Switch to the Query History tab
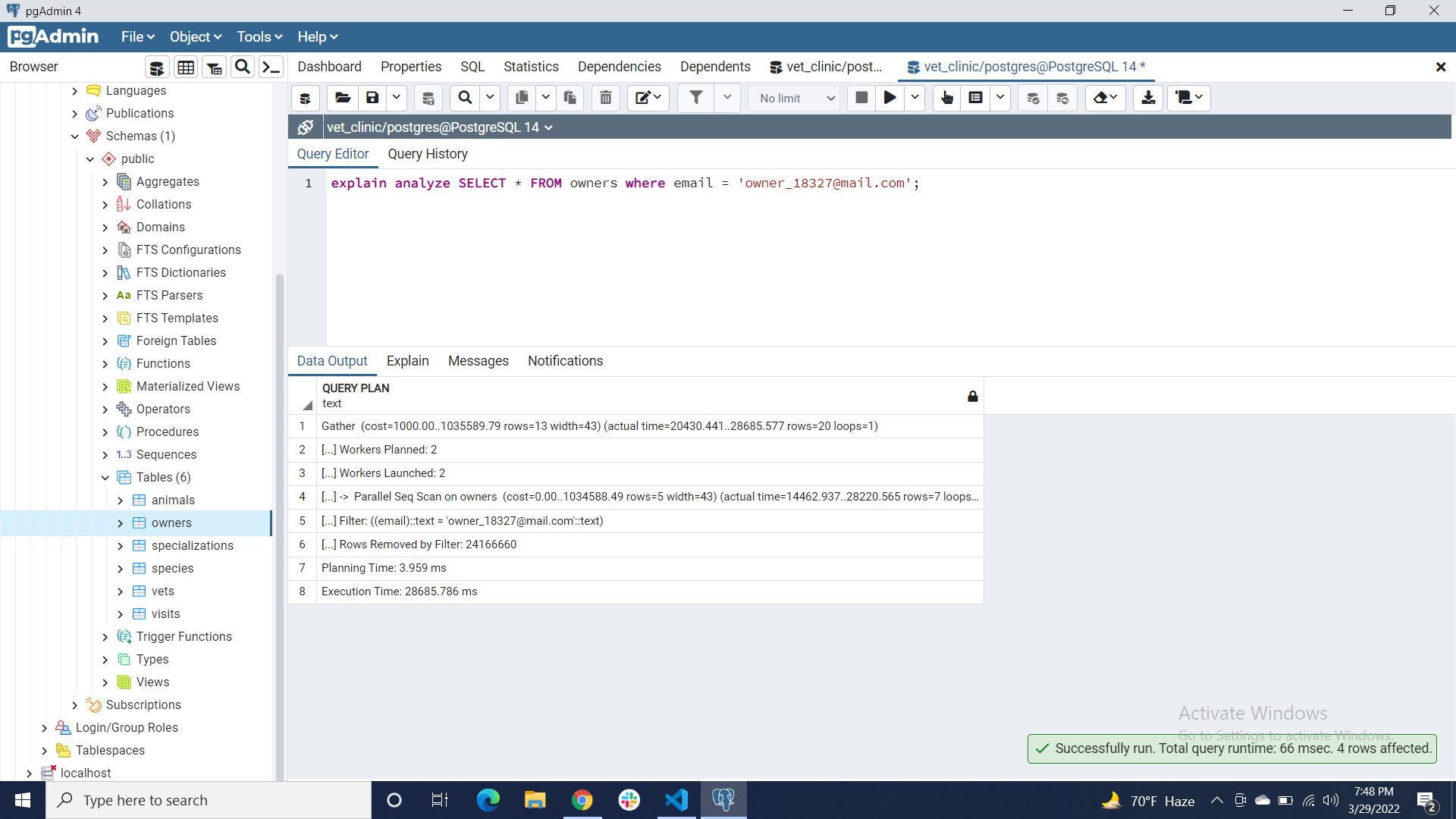The image size is (1456, 819). coord(428,154)
